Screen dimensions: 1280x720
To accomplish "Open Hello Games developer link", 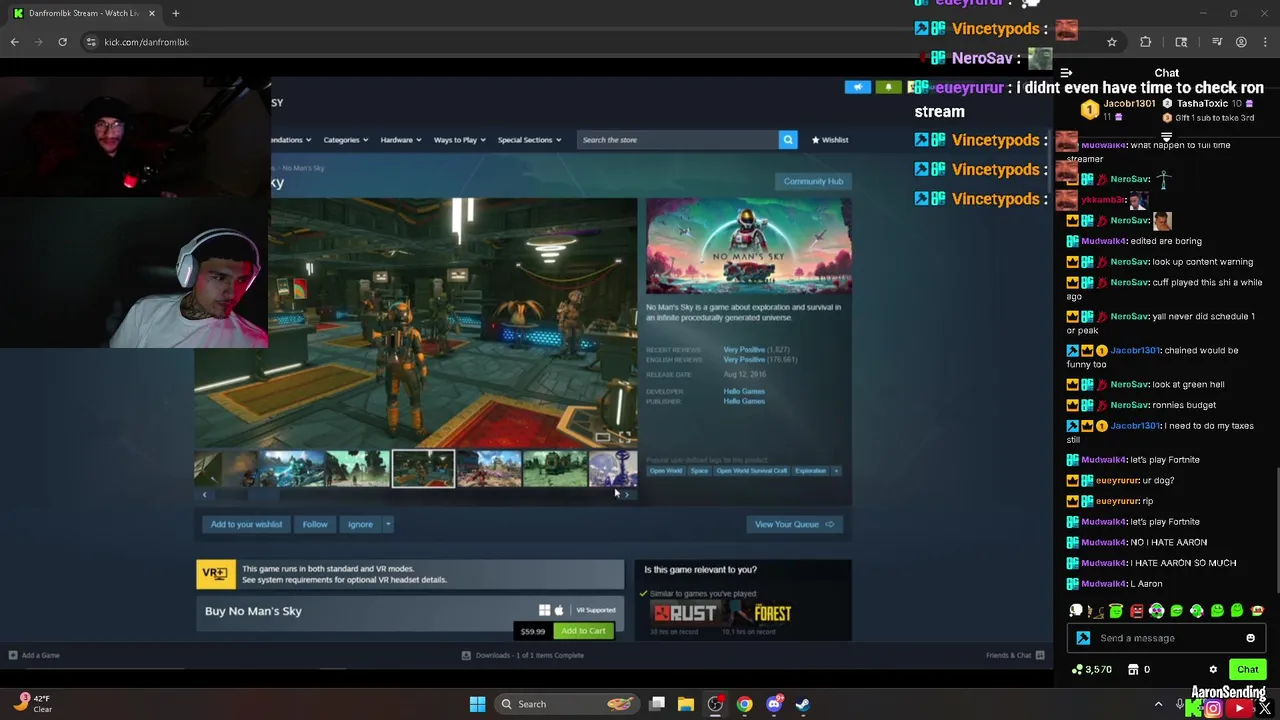I will [744, 391].
